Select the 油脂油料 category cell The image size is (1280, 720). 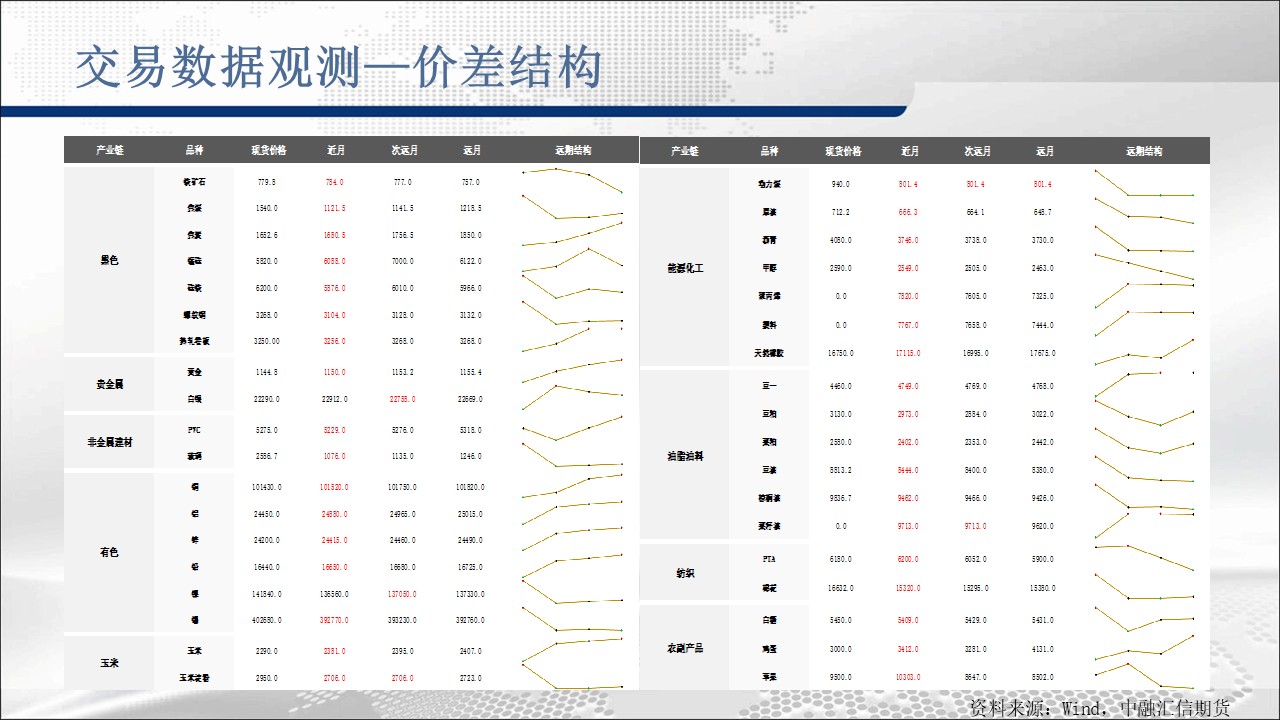(x=684, y=456)
